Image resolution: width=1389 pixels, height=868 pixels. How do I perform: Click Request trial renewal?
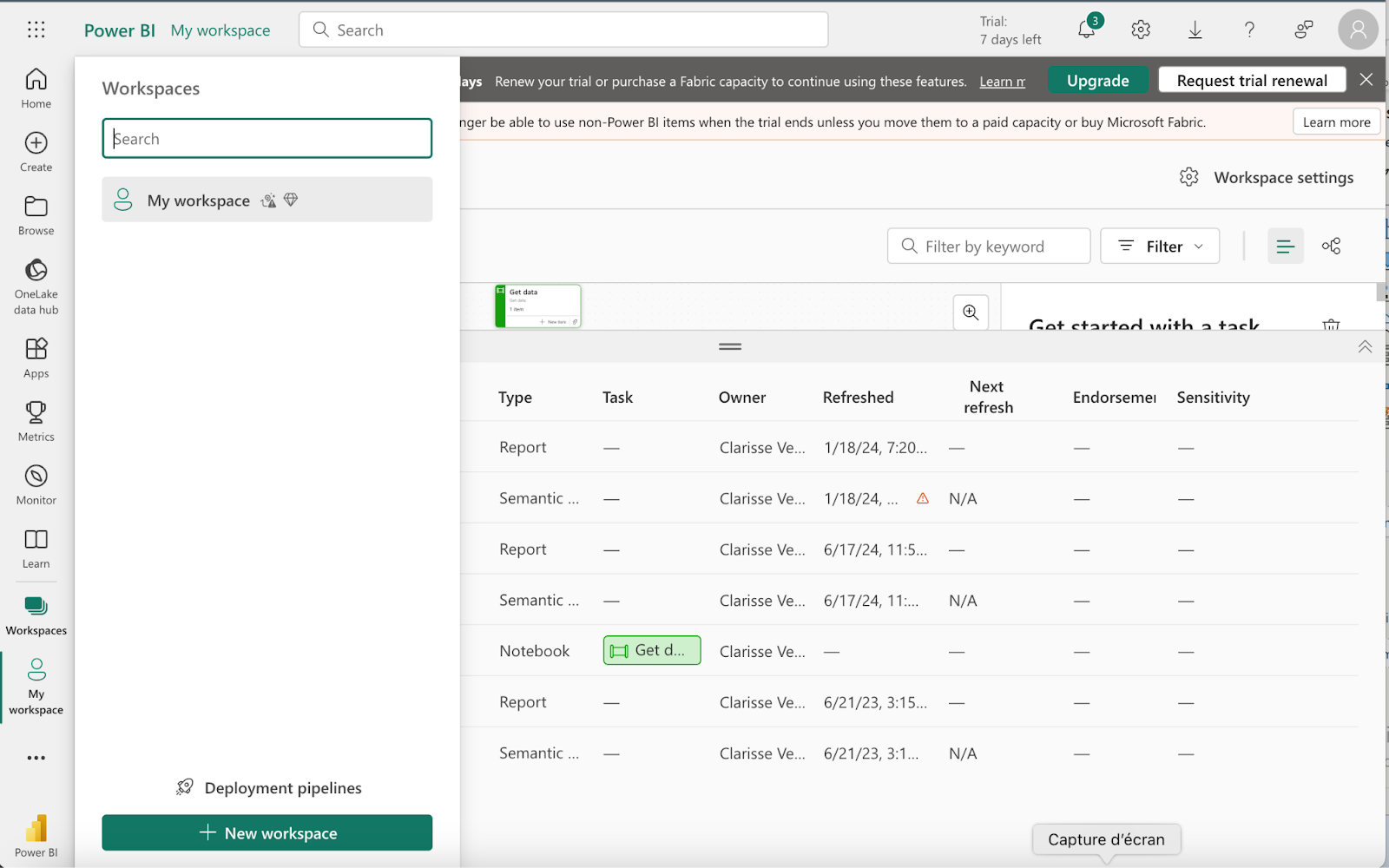coord(1252,80)
